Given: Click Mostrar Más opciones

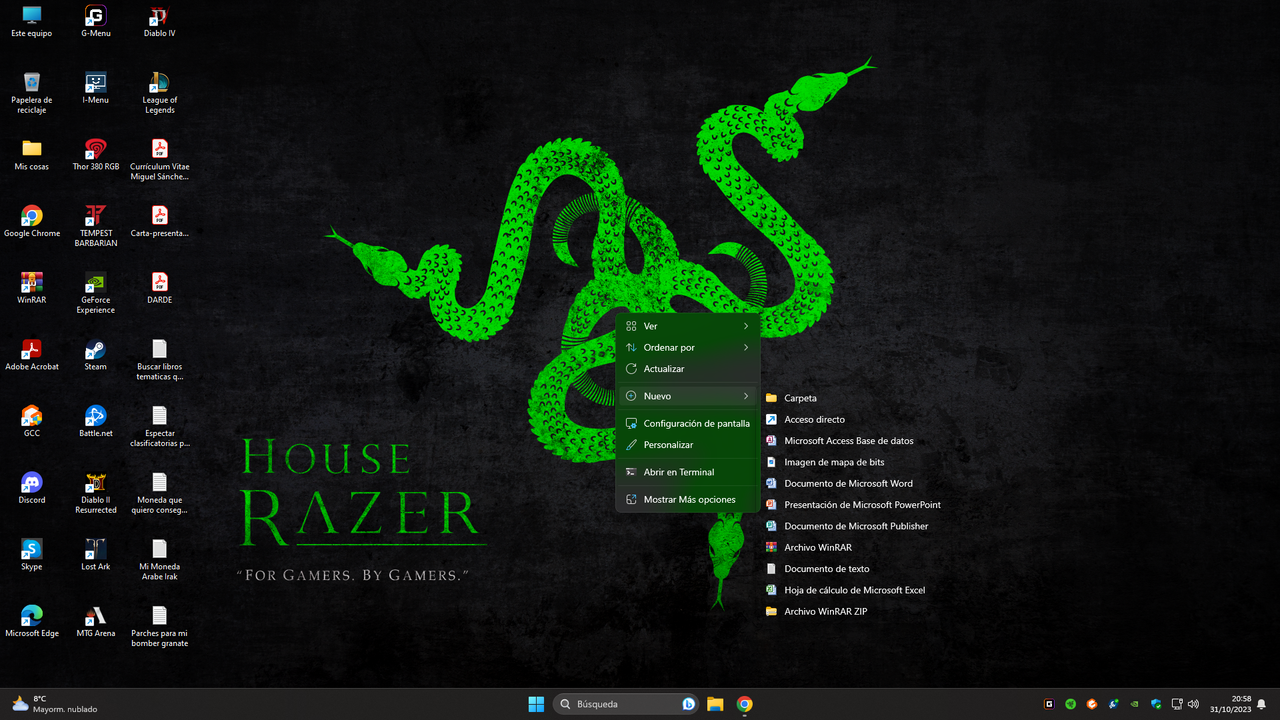Looking at the screenshot, I should pyautogui.click(x=688, y=499).
